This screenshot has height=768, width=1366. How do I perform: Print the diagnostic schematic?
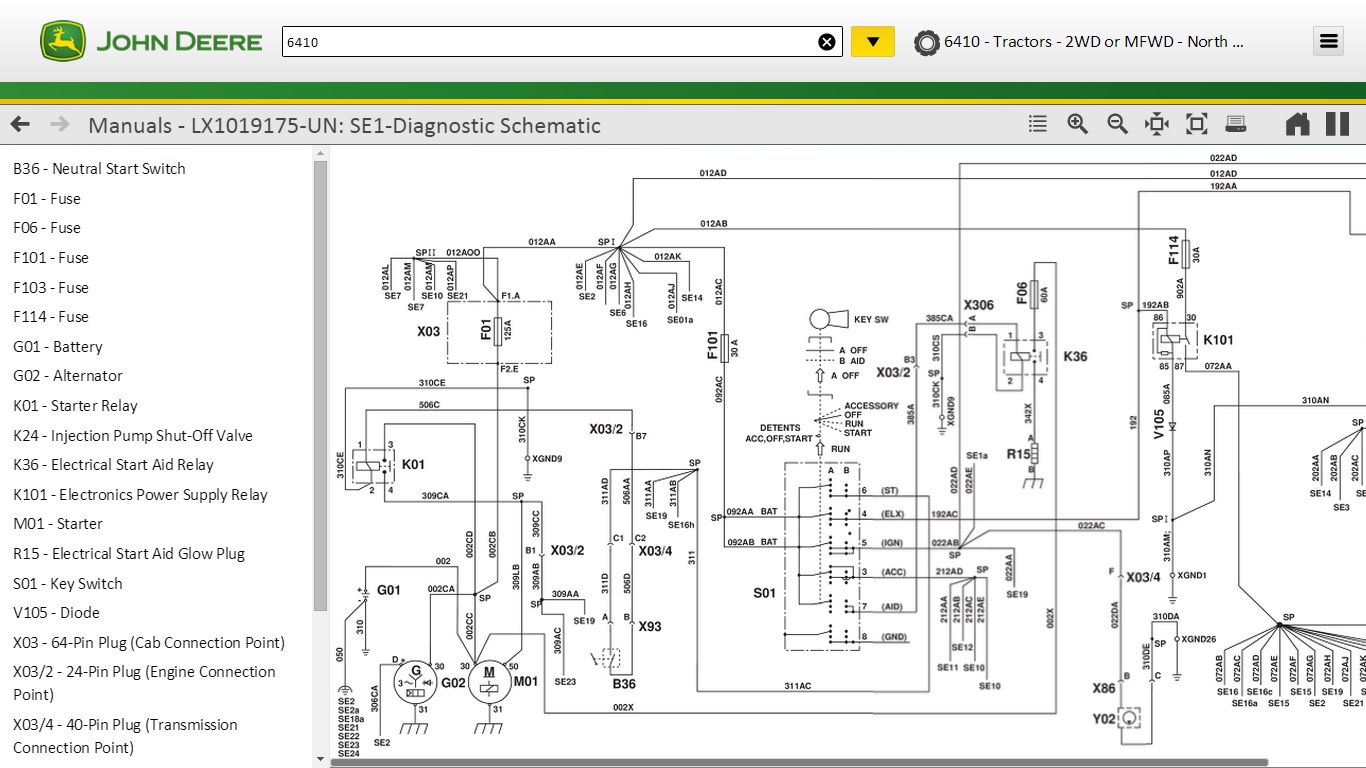click(1236, 124)
